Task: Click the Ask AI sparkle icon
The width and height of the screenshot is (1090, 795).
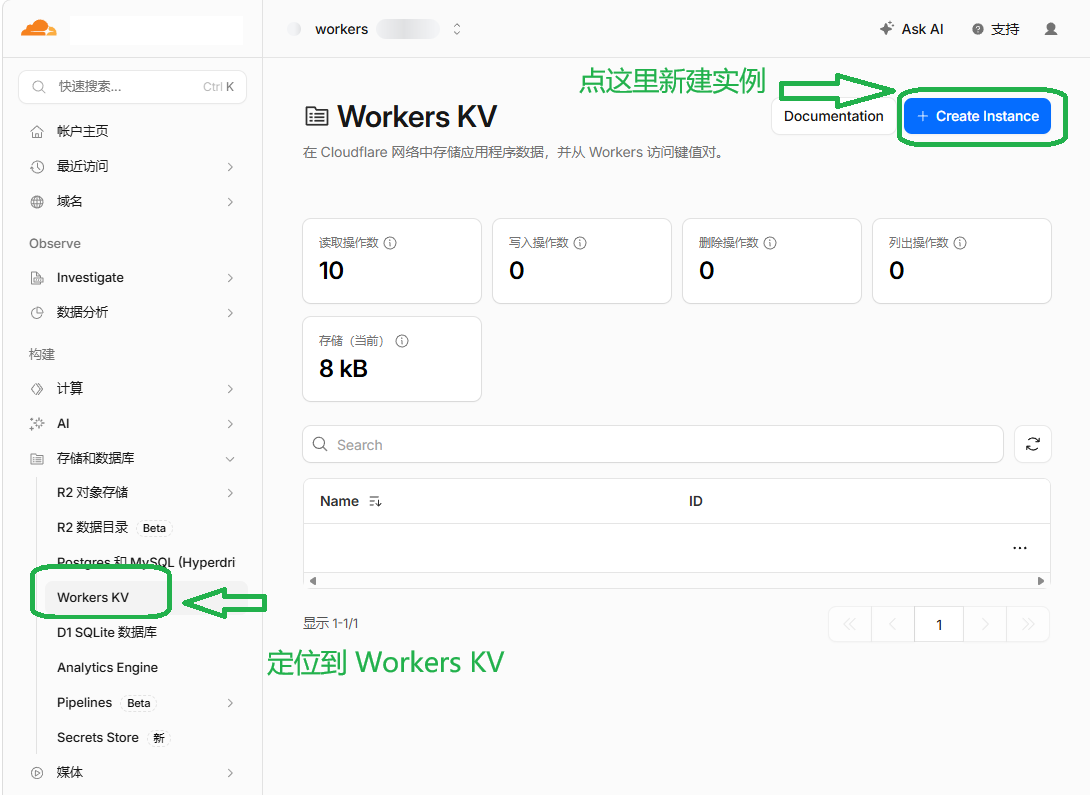Action: click(x=886, y=28)
